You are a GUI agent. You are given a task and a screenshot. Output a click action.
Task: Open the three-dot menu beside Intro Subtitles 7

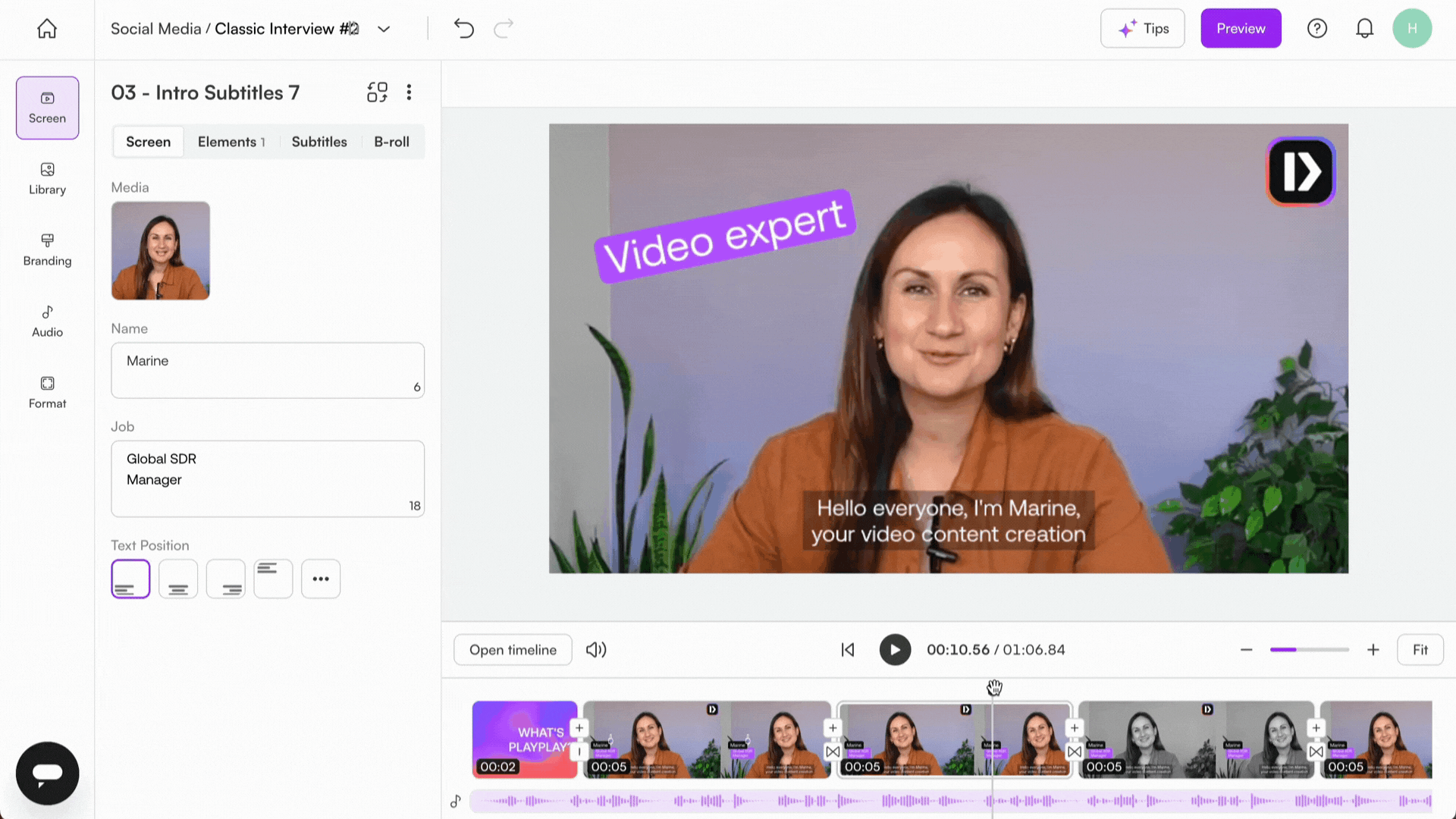(409, 92)
